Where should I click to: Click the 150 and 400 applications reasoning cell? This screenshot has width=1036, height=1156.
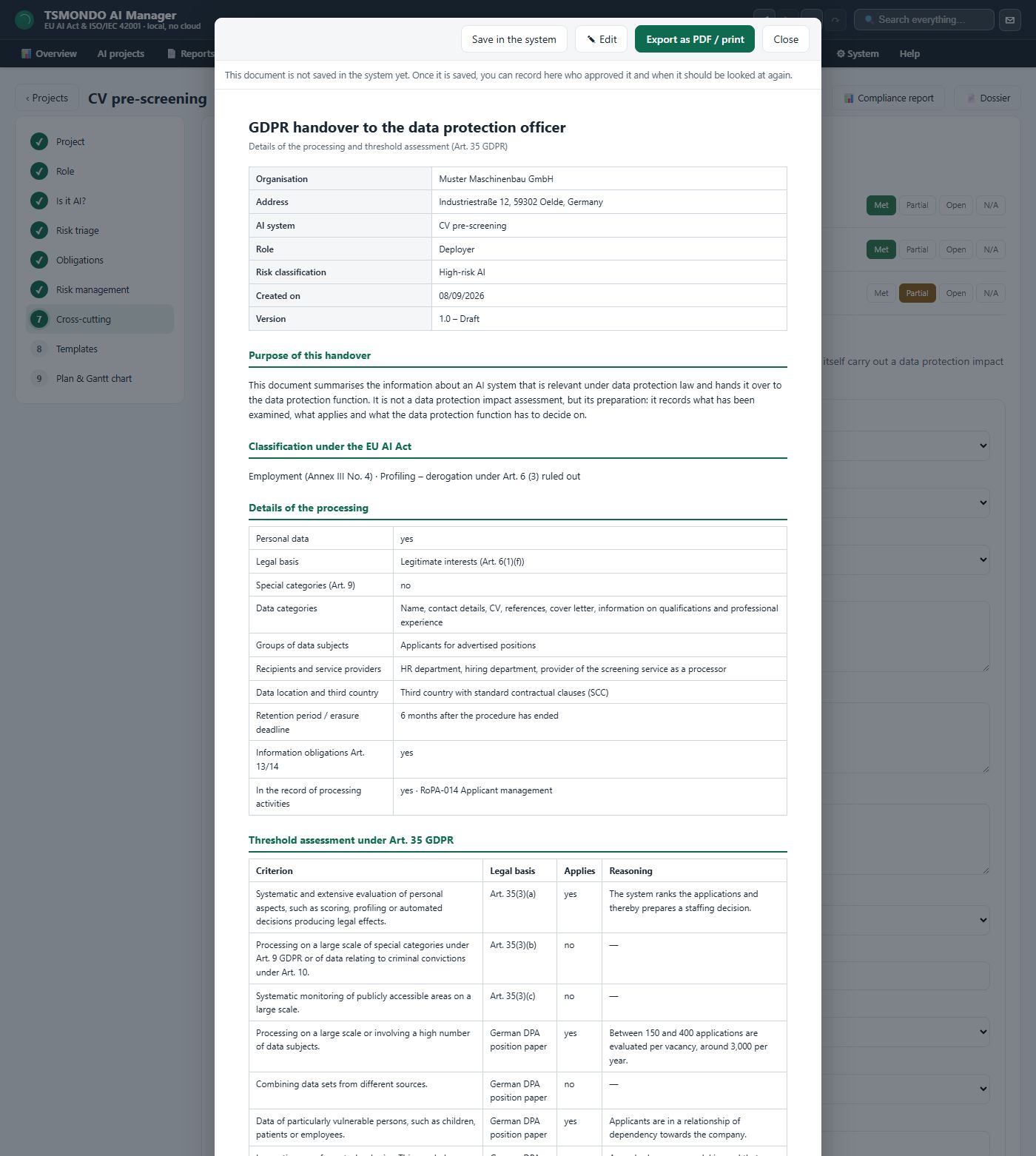click(x=694, y=1046)
